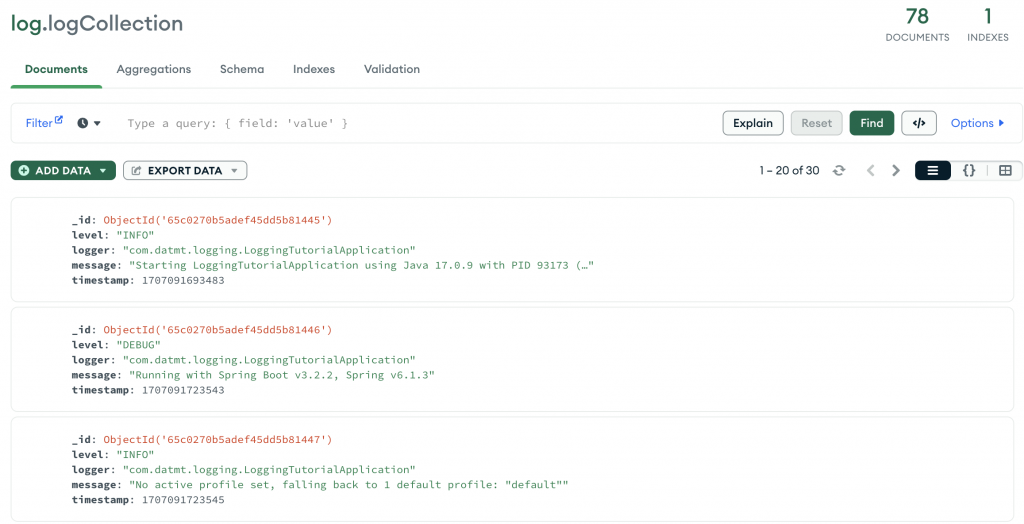Click the export icon on EXPORT DATA
Image resolution: width=1024 pixels, height=524 pixels.
136,171
